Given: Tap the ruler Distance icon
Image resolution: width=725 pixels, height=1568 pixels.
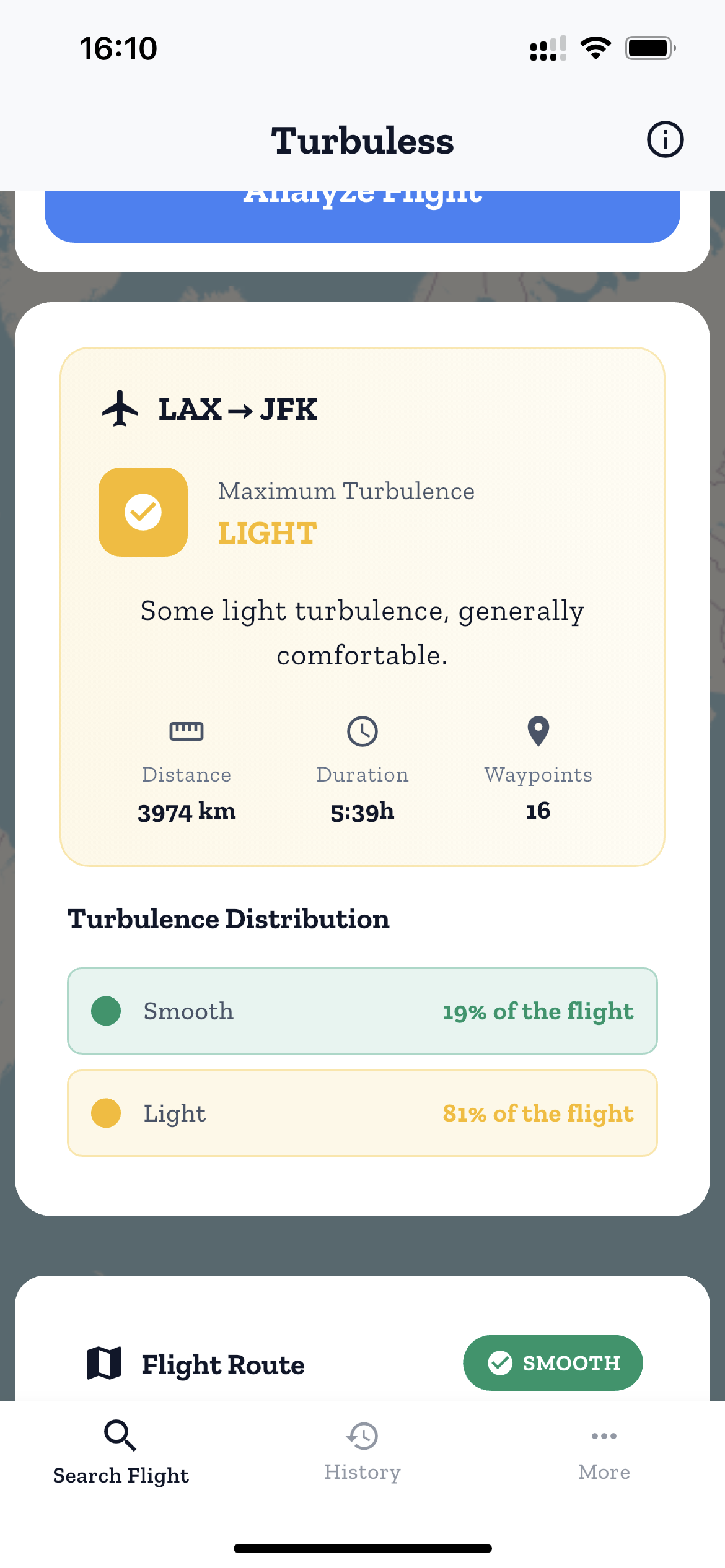Looking at the screenshot, I should point(187,731).
